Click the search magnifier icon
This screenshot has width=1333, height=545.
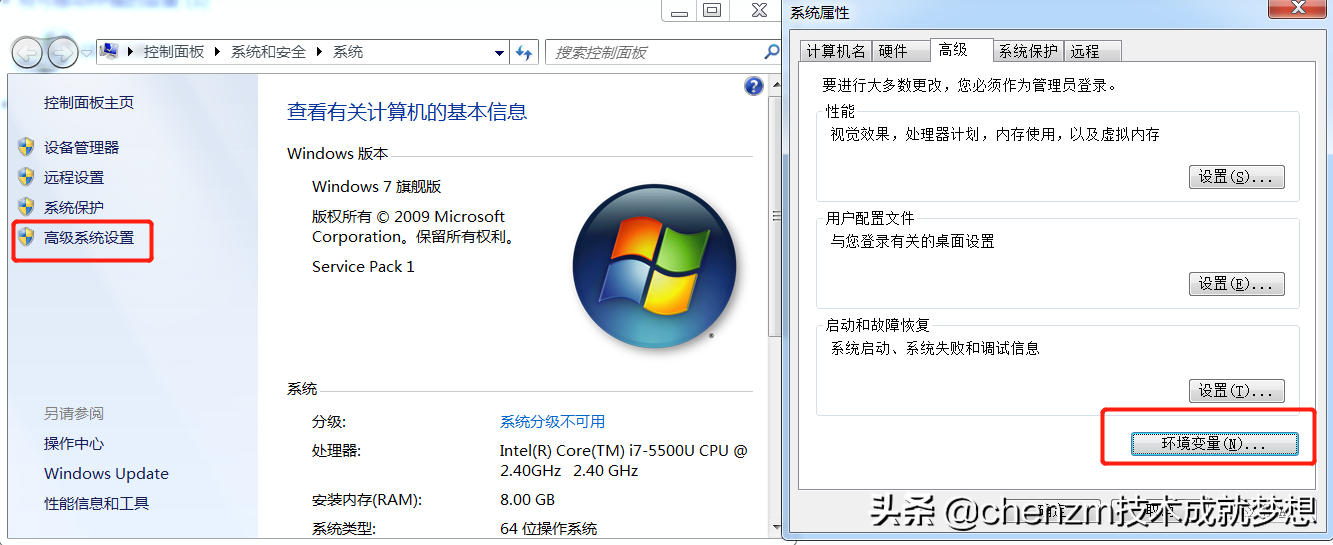click(x=771, y=51)
